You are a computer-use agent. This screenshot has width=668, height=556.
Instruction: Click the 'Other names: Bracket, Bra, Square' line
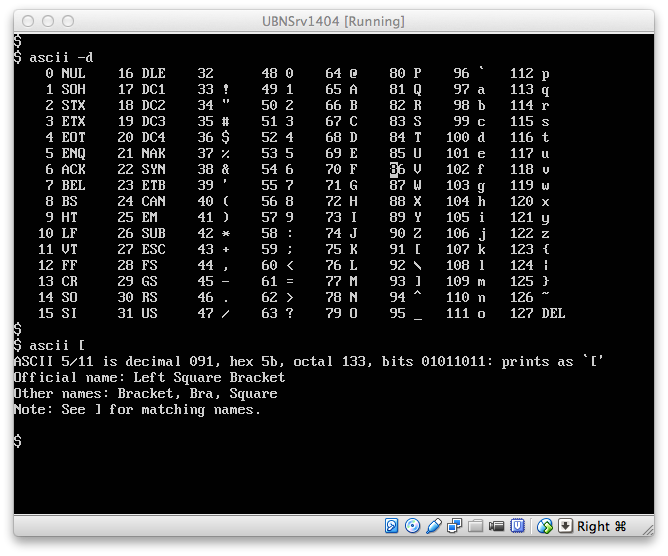pos(145,394)
